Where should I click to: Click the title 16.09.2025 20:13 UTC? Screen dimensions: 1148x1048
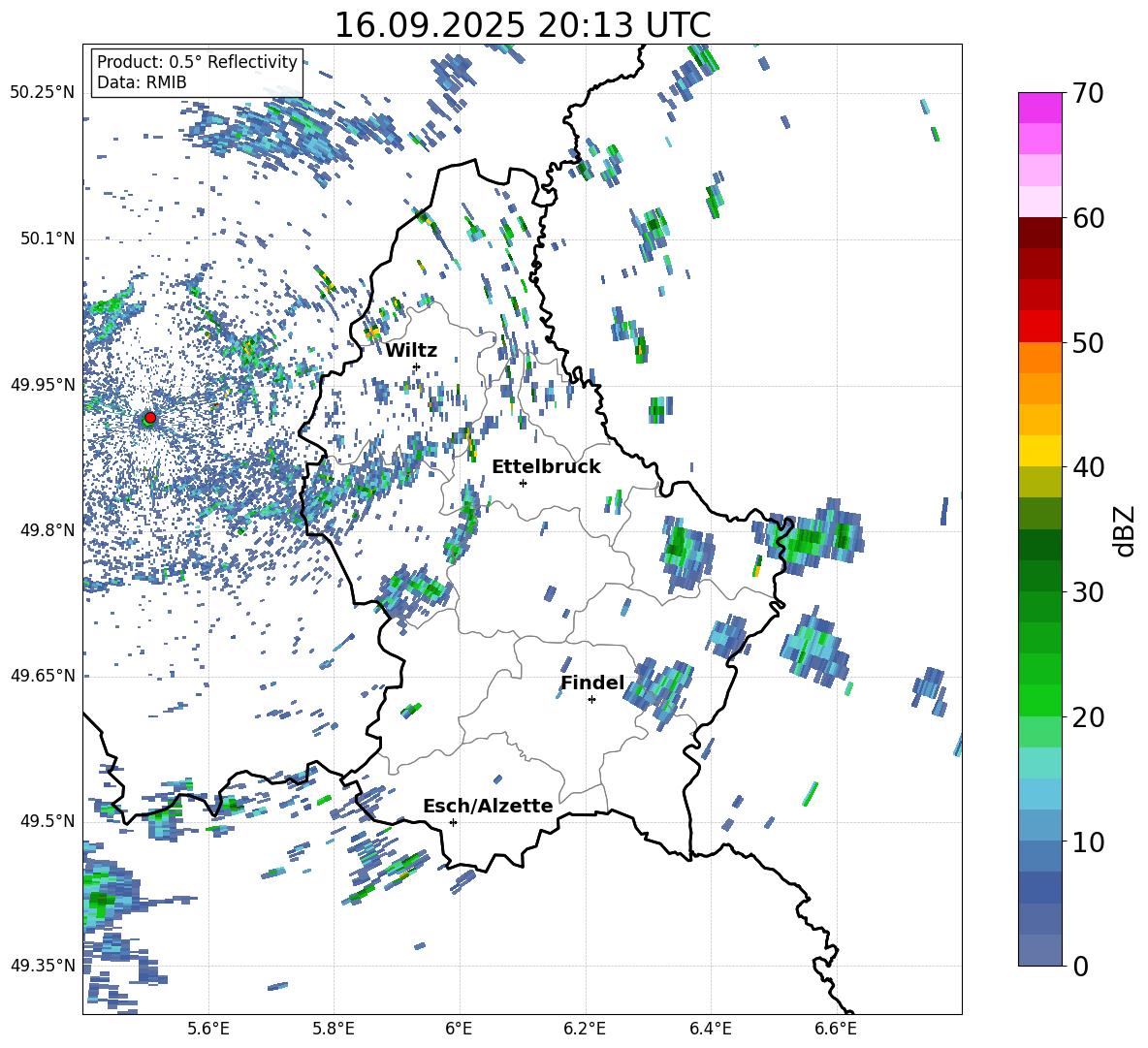coord(523,25)
